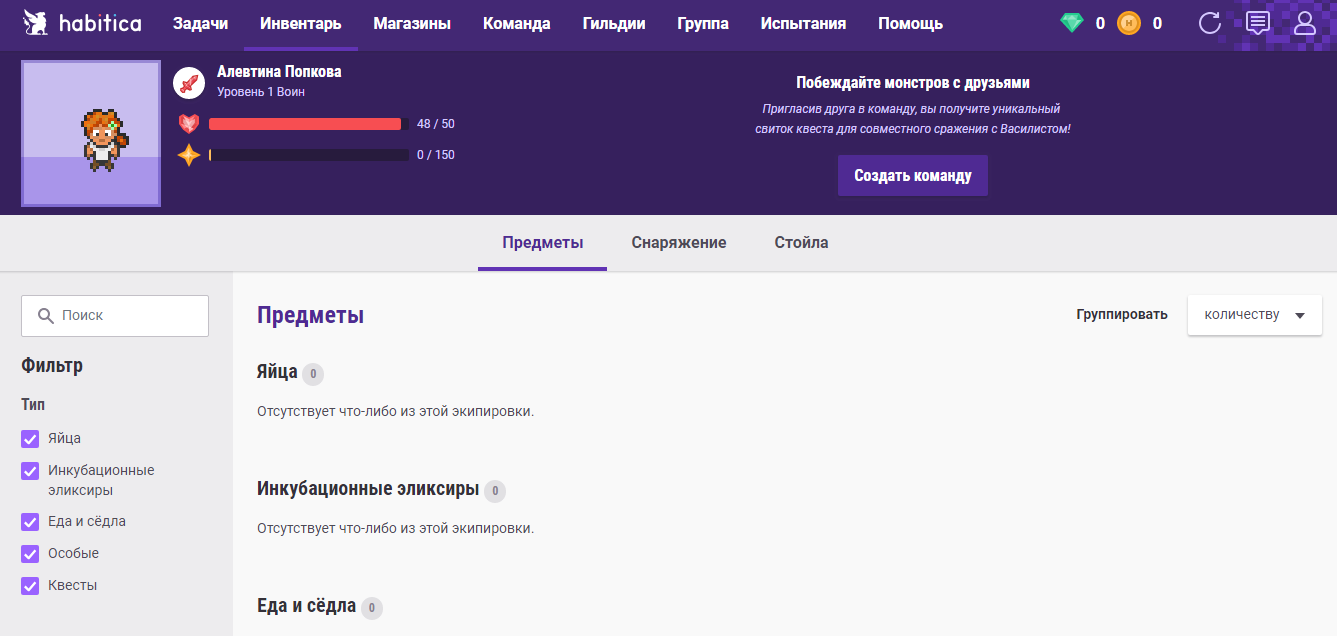
Task: Click the red health progress bar
Action: 305,124
